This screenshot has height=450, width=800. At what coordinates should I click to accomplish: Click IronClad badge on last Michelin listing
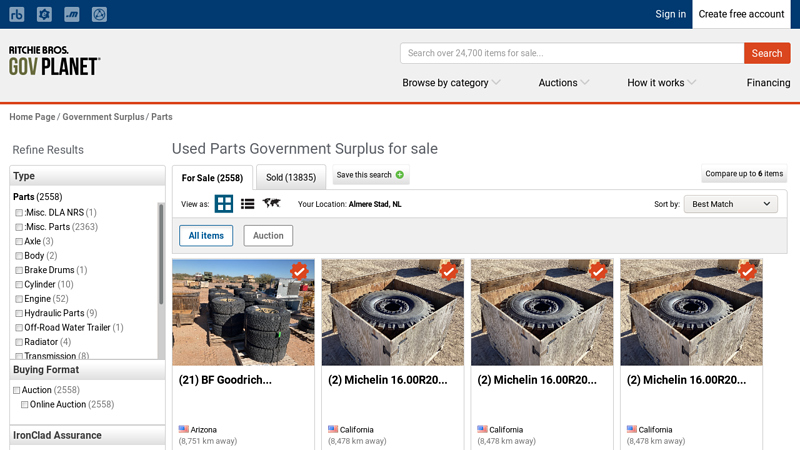tap(747, 271)
